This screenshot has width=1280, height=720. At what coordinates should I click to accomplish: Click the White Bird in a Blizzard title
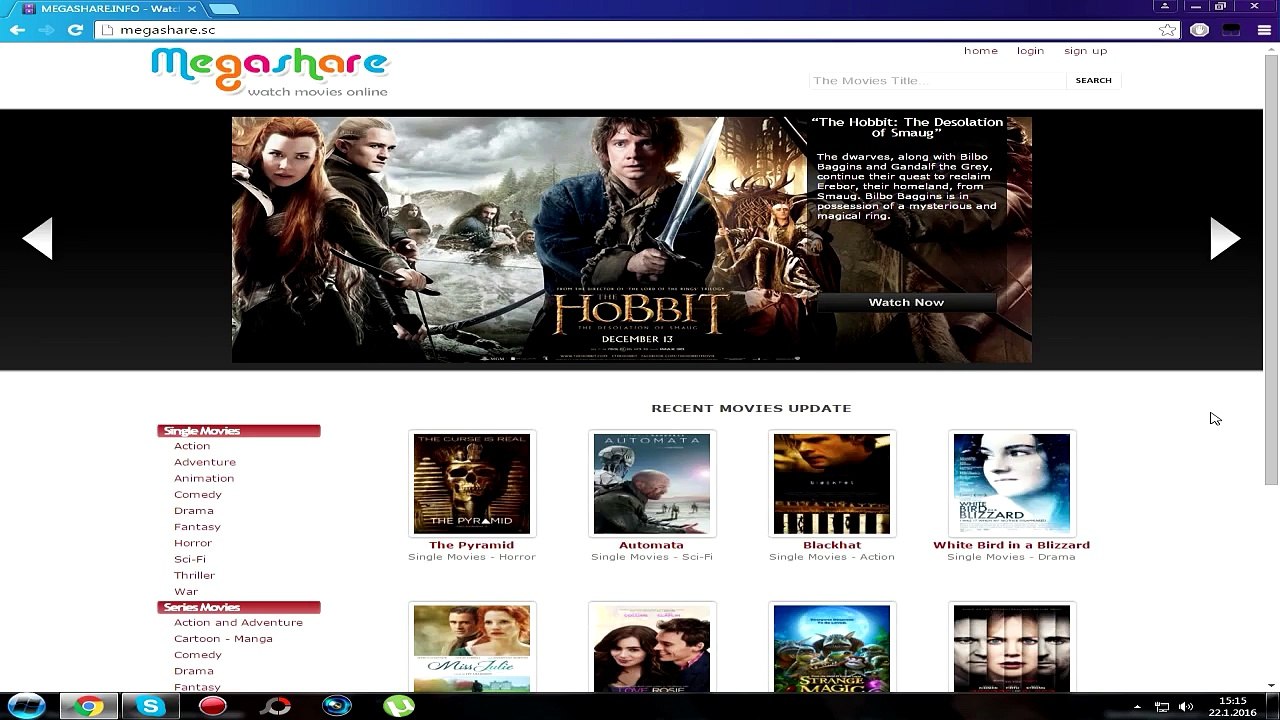[1011, 545]
